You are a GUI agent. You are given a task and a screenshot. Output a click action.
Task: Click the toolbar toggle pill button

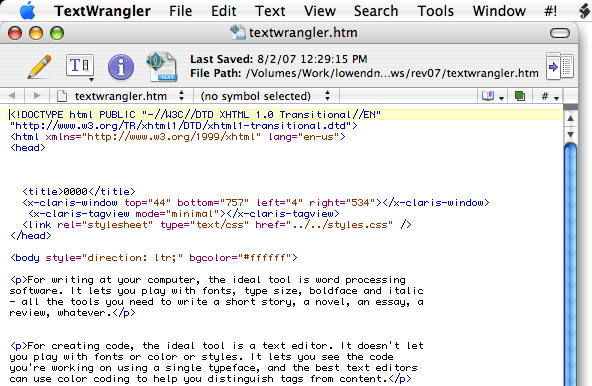coord(560,33)
